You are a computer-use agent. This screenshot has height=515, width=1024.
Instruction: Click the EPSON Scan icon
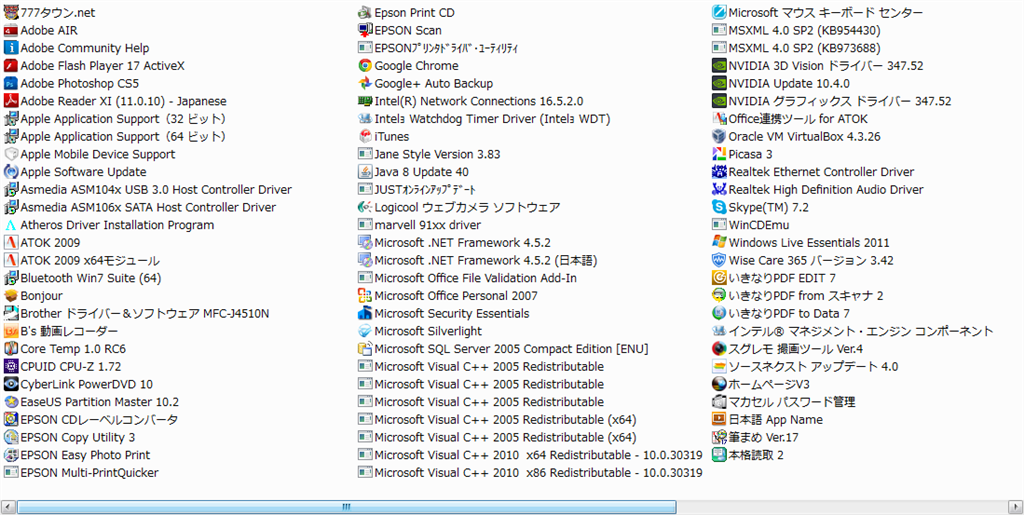point(365,30)
